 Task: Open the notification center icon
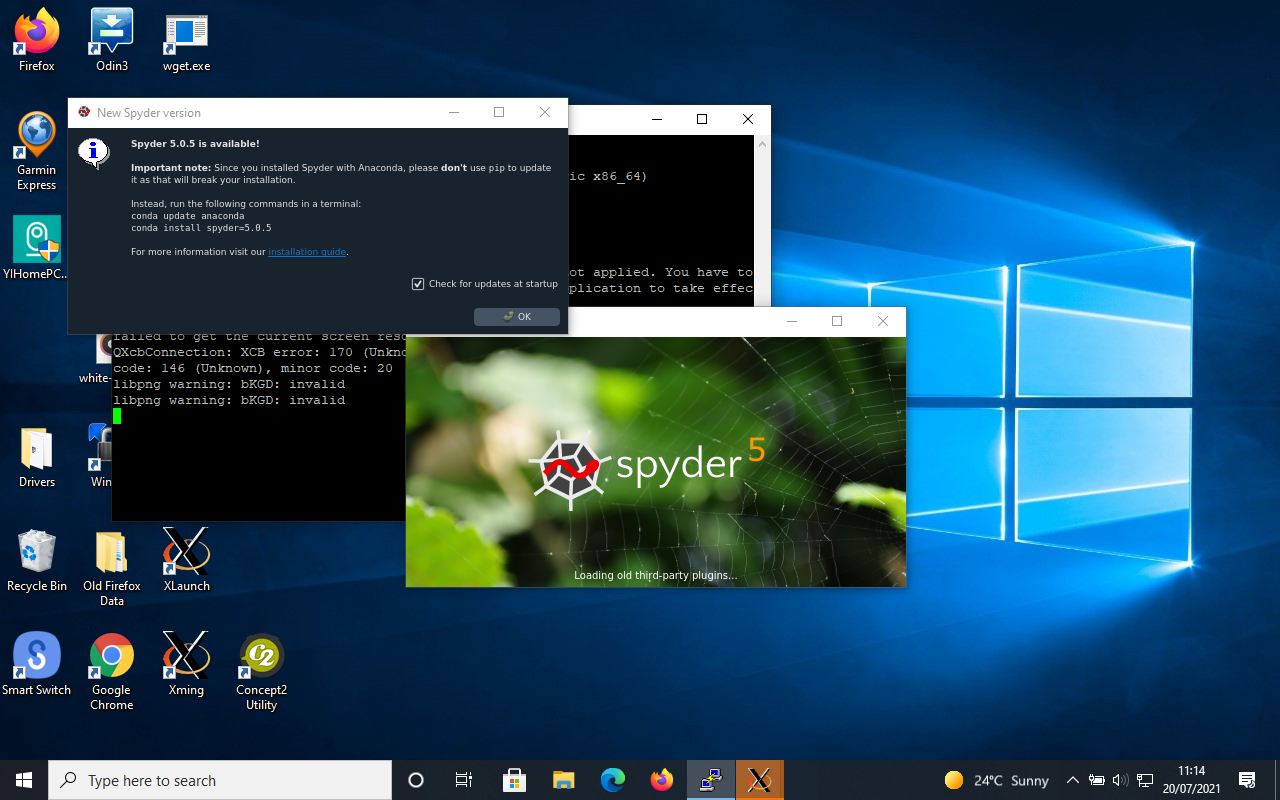pyautogui.click(x=1247, y=780)
